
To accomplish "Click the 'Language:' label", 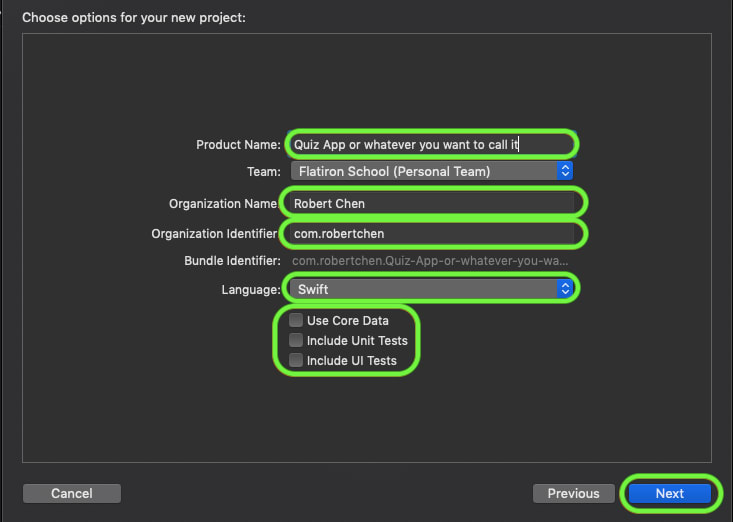I will pos(251,290).
